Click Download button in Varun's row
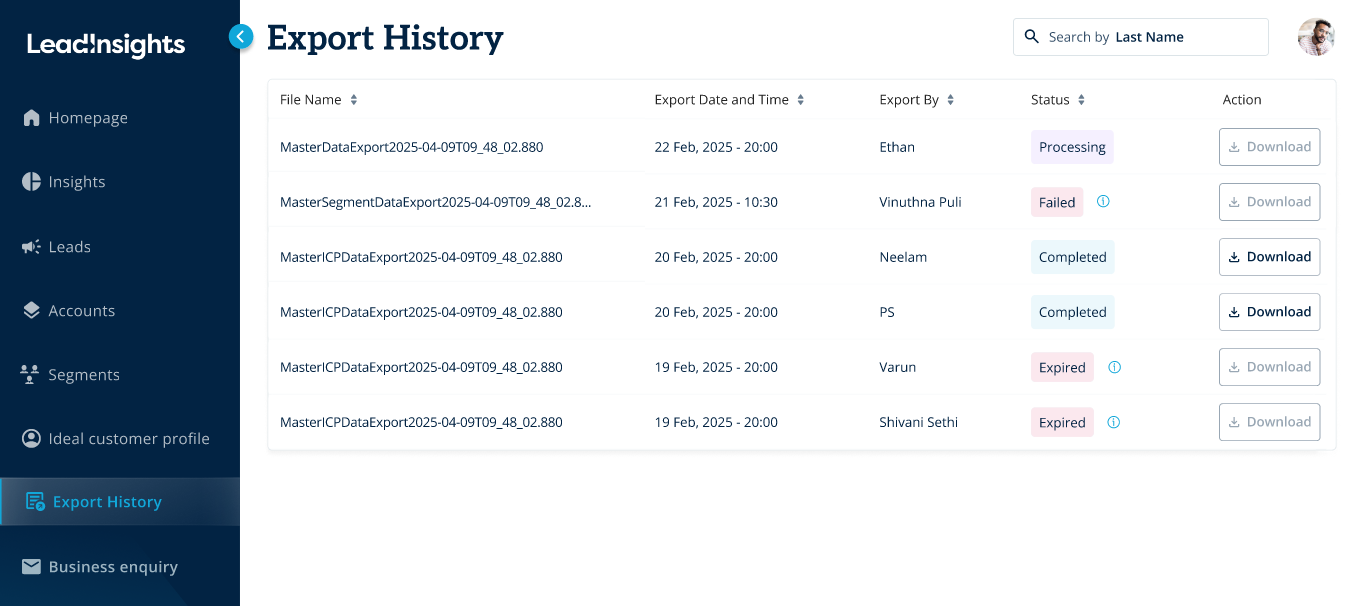The image size is (1355, 606). (x=1269, y=367)
